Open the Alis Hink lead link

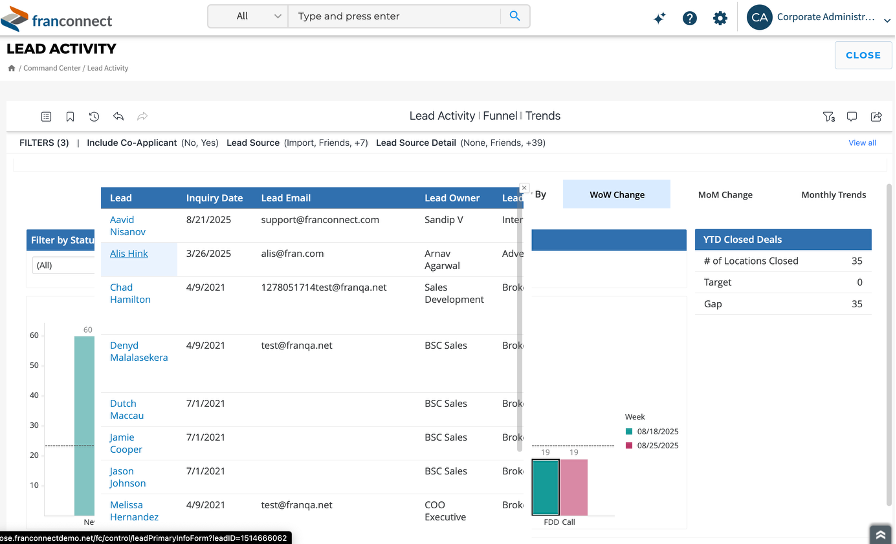(x=129, y=254)
